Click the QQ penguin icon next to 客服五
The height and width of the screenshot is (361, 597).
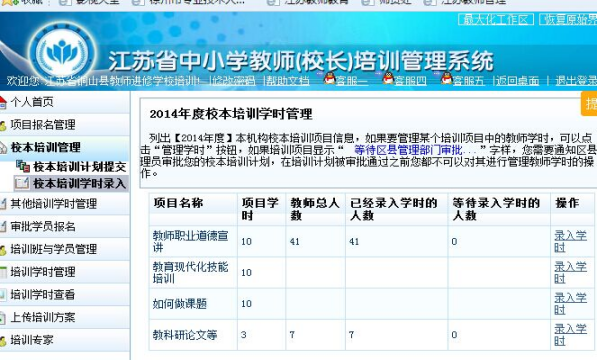pyautogui.click(x=447, y=78)
